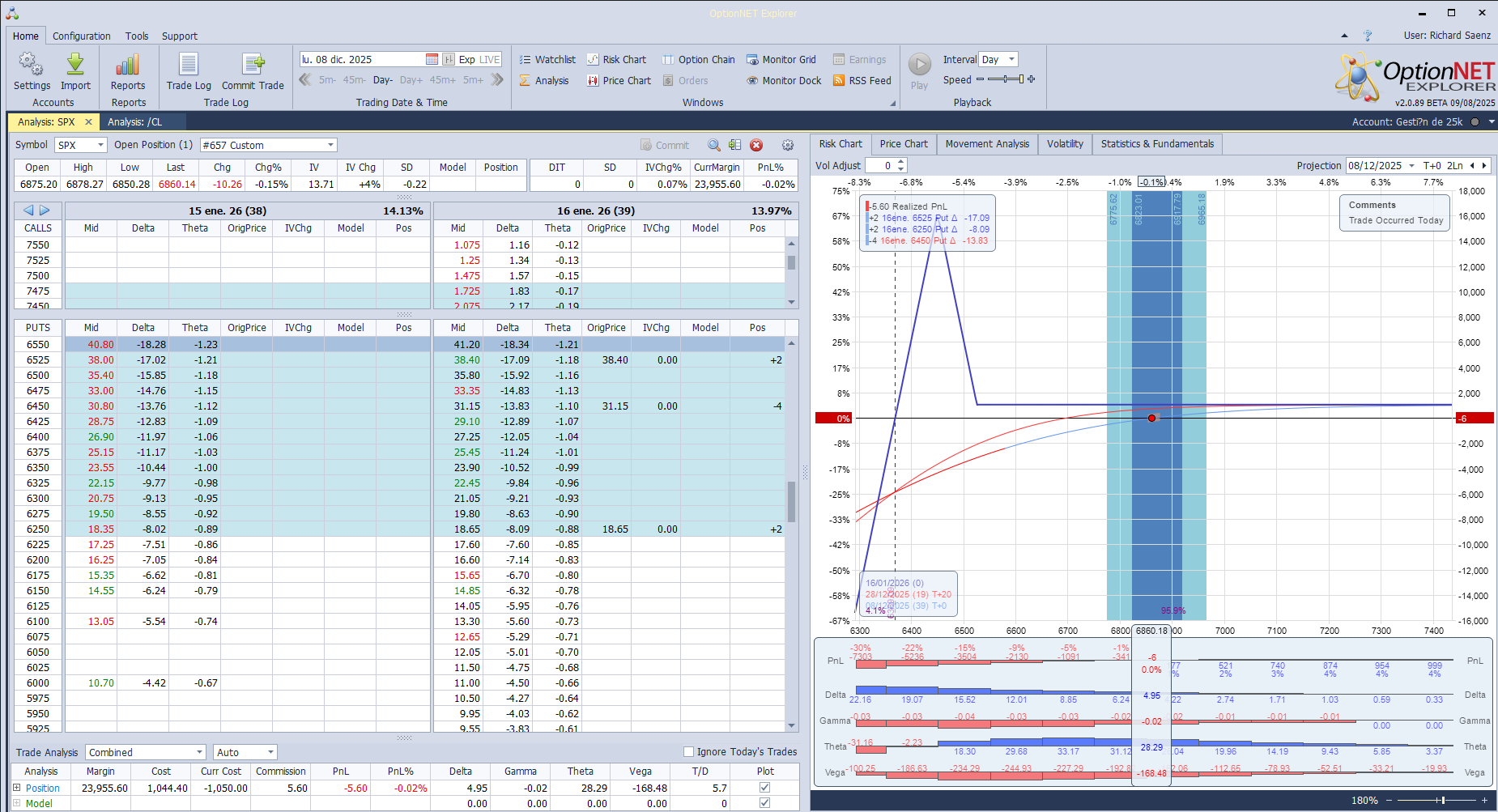Expand the Position row in Trade Analysis

click(x=17, y=787)
